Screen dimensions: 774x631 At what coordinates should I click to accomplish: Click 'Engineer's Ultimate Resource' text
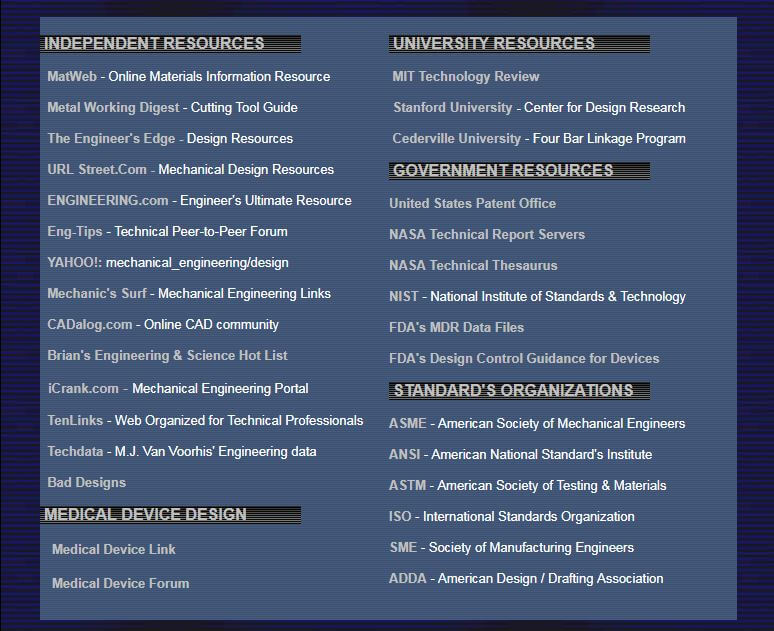click(266, 200)
